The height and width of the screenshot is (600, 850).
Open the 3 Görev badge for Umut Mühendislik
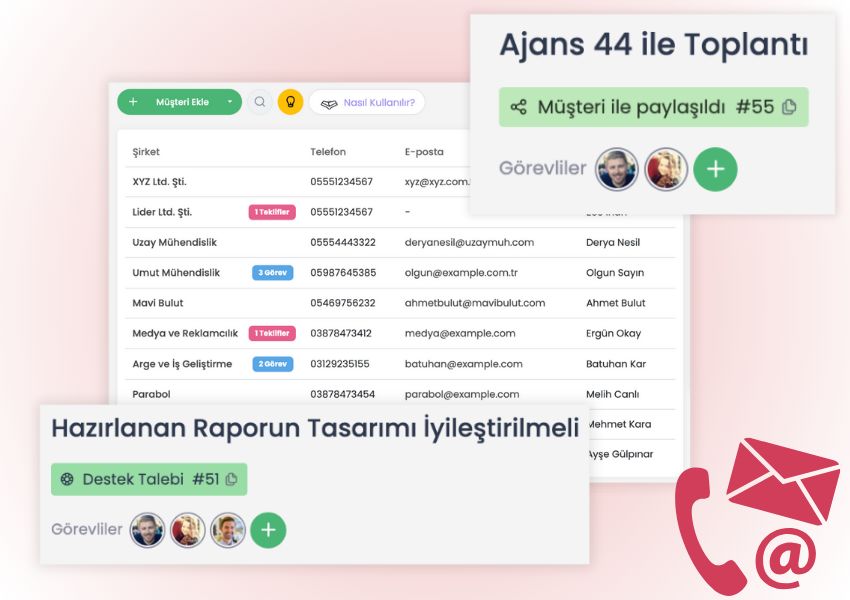[x=271, y=272]
